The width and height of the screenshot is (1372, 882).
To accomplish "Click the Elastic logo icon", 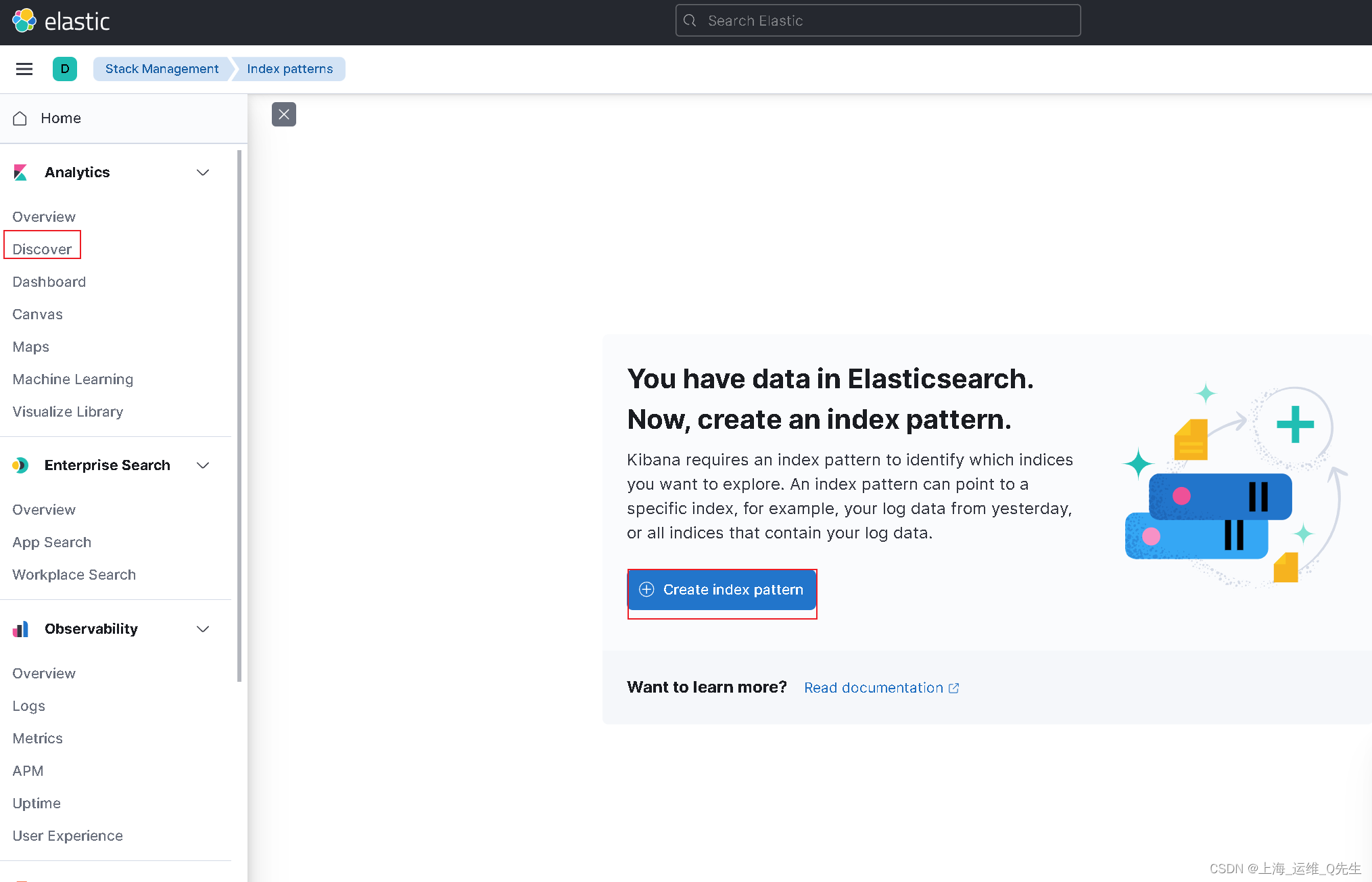I will (24, 21).
